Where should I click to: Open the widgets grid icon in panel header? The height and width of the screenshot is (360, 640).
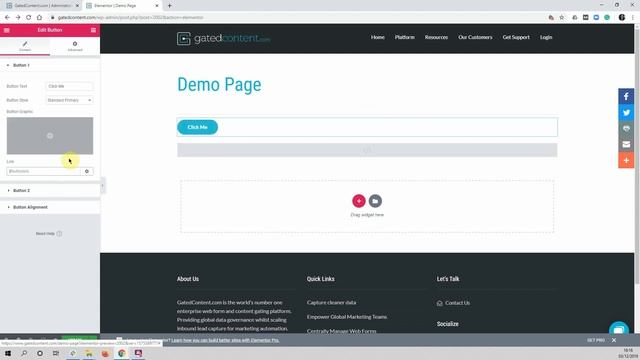click(93, 30)
